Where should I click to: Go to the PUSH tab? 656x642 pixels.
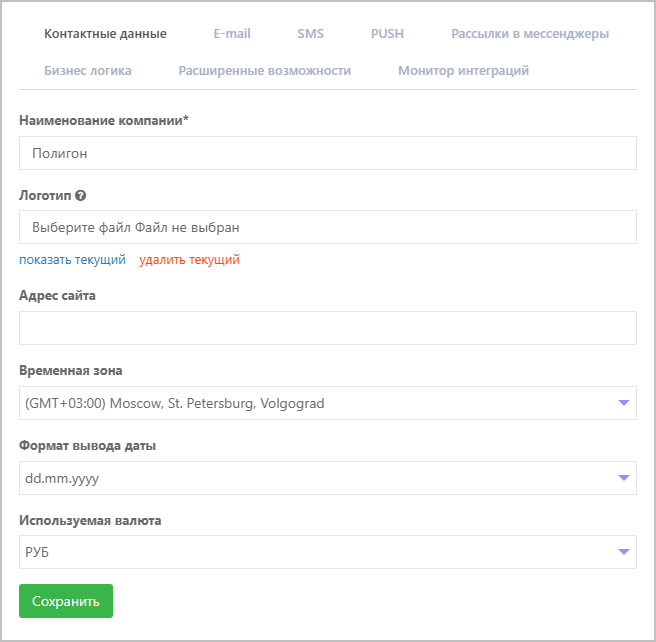click(x=387, y=34)
